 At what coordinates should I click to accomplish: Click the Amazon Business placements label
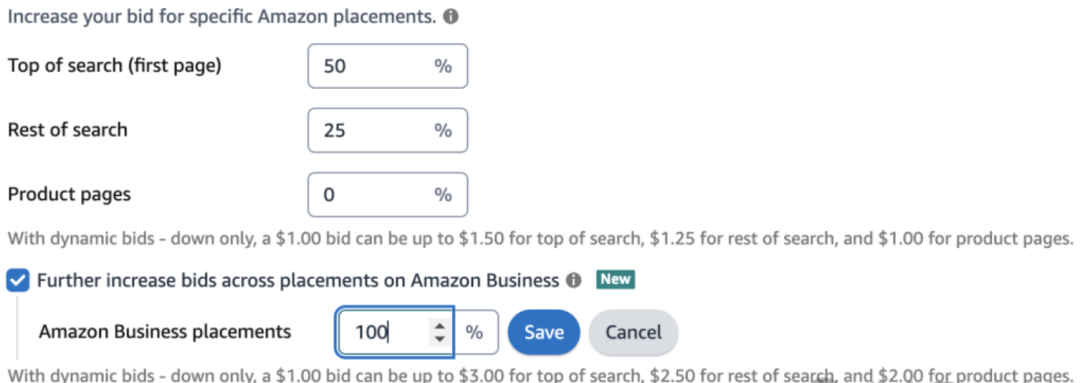click(x=165, y=332)
